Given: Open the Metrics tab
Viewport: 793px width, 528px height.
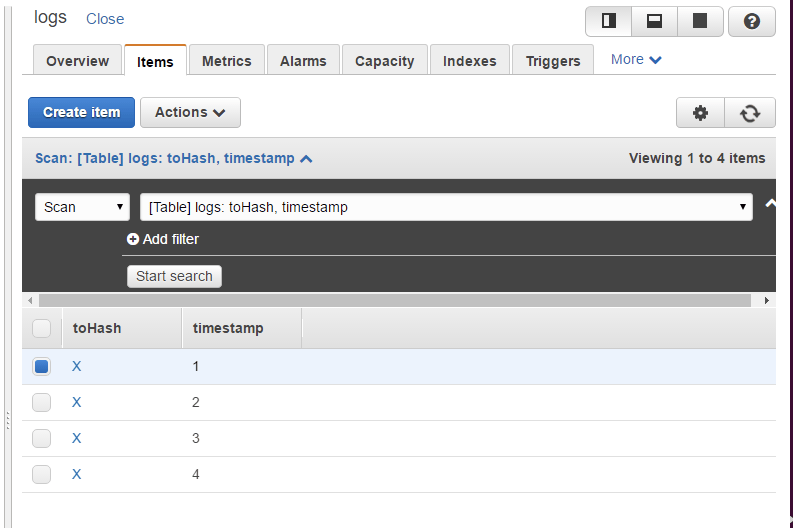Looking at the screenshot, I should point(227,61).
